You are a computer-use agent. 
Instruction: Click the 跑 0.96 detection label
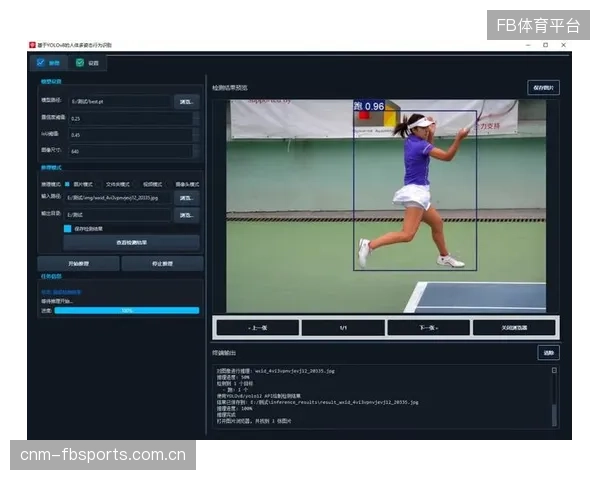point(369,106)
